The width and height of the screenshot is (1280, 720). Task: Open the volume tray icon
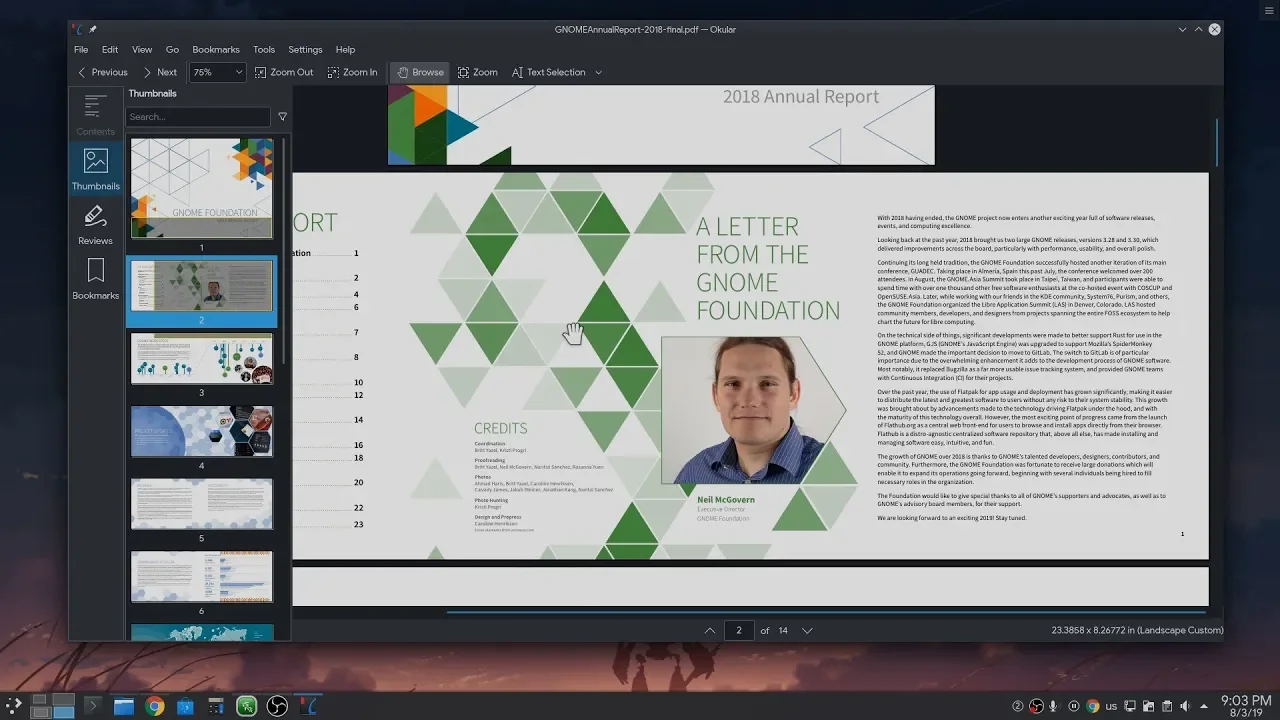click(x=1184, y=706)
